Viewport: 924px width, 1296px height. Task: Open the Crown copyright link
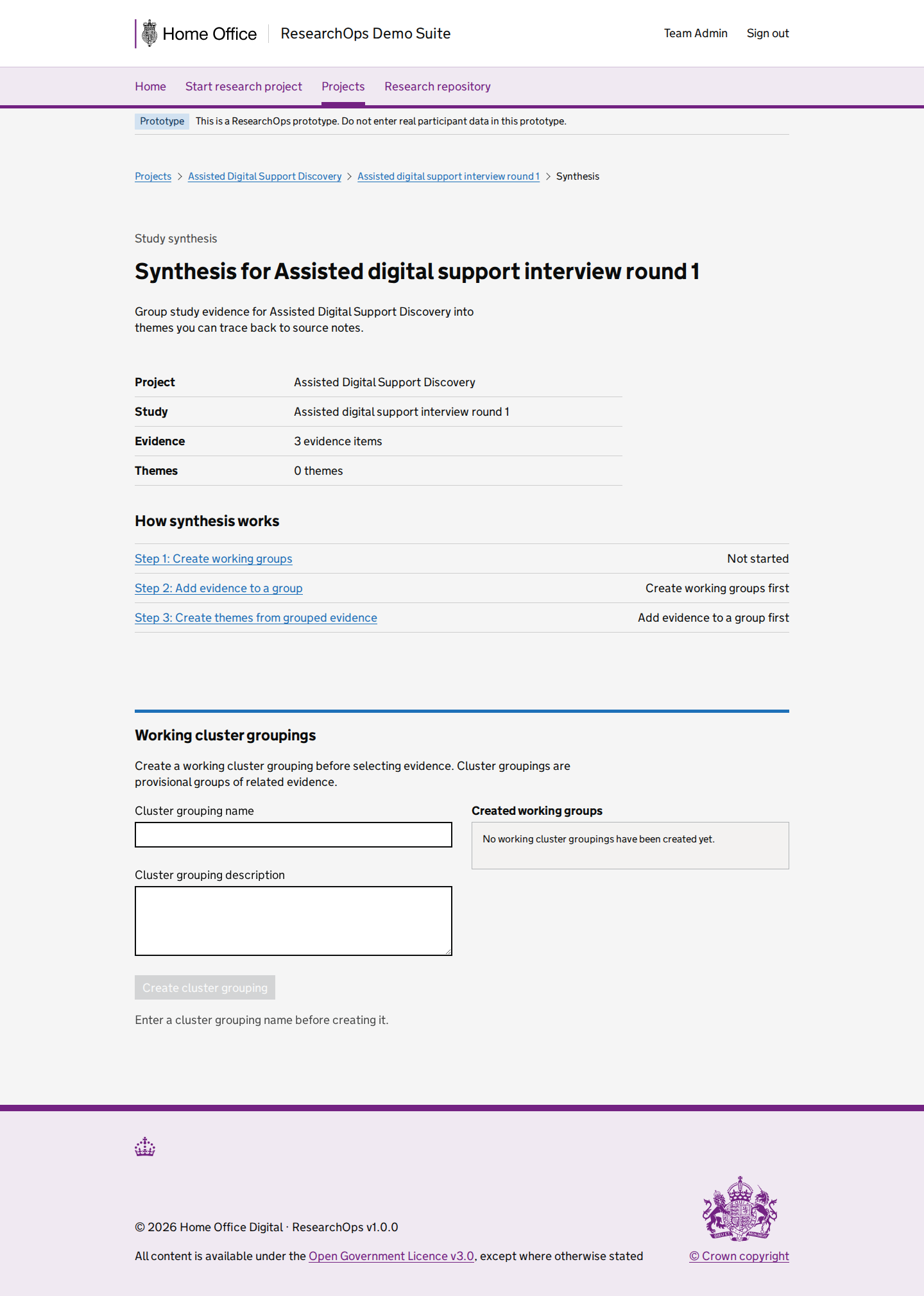739,1256
